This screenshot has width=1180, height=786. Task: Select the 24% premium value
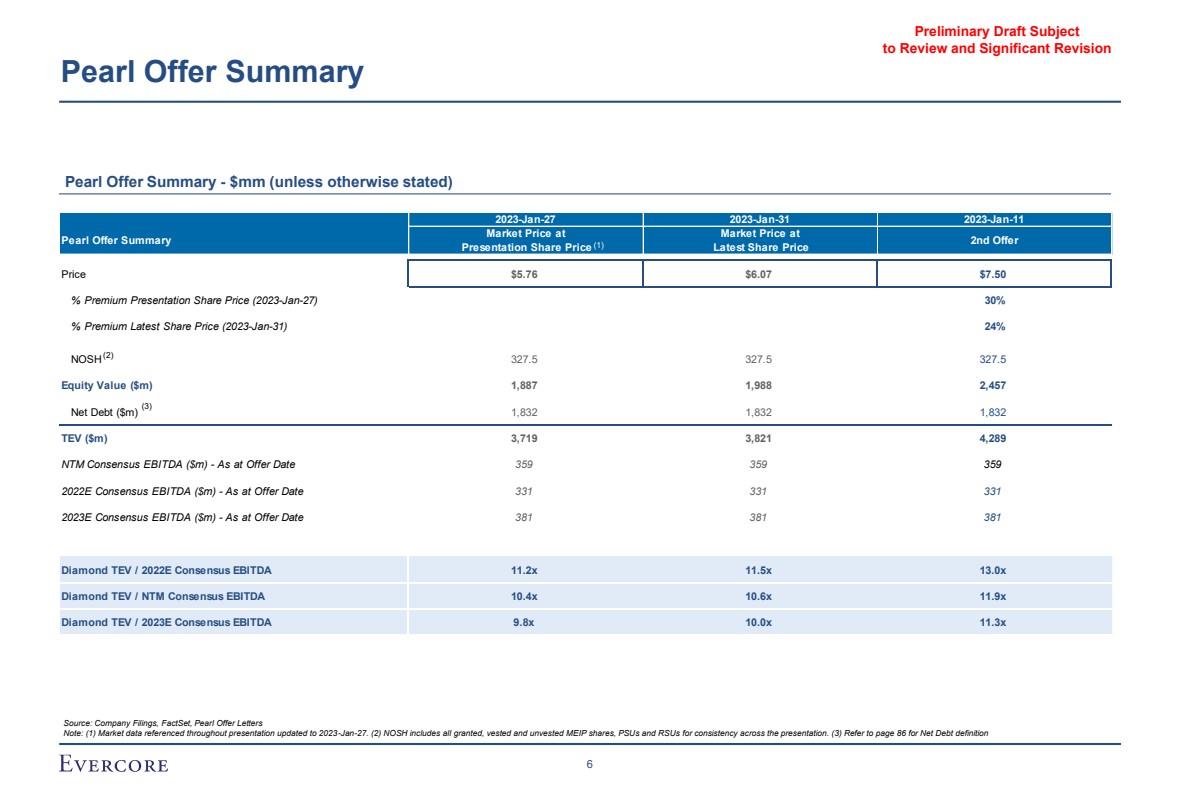point(993,326)
